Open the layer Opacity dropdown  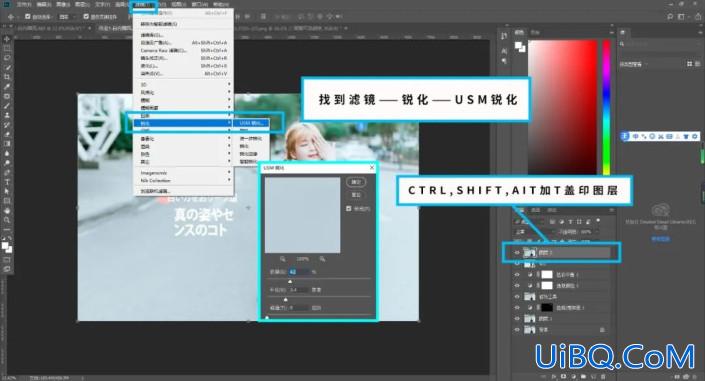pos(597,232)
